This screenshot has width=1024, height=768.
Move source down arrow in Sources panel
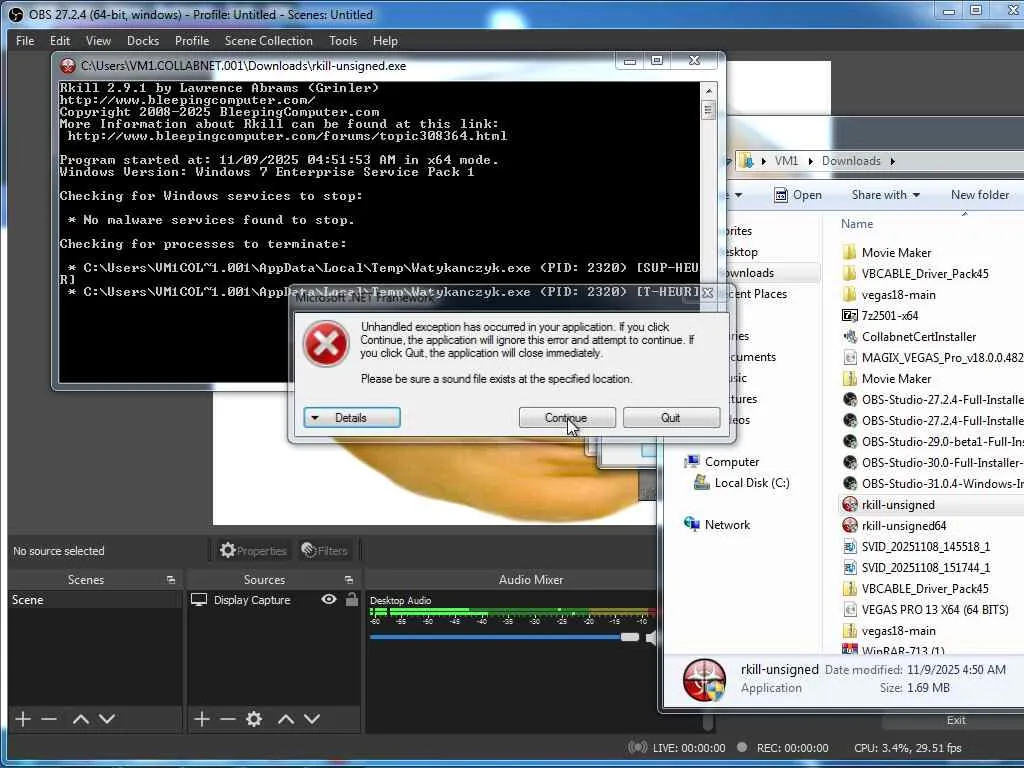coord(312,719)
